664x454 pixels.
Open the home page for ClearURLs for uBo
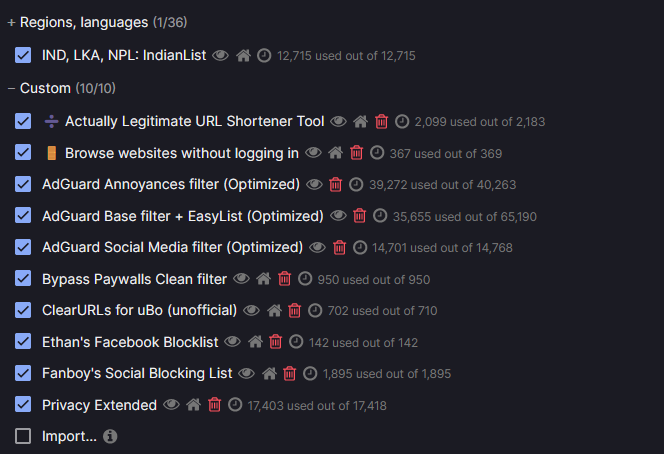(273, 311)
